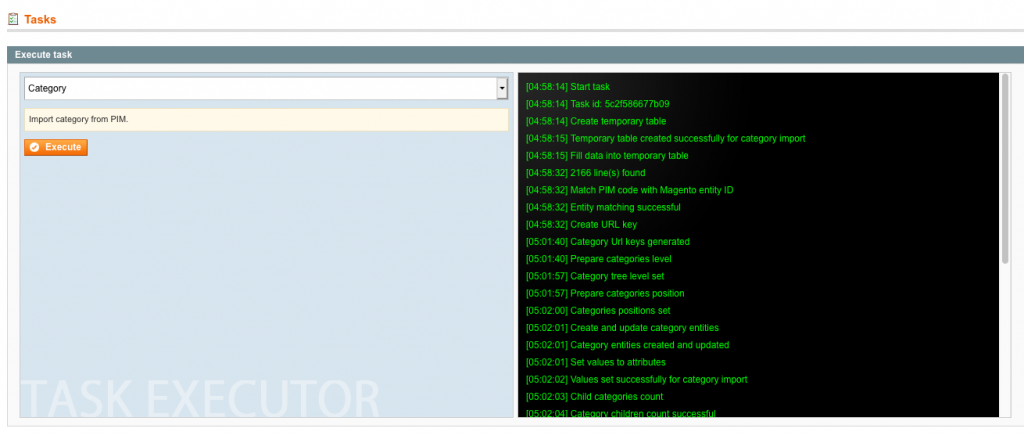The width and height of the screenshot is (1024, 439).
Task: Click the Category dropdown arrow
Action: pos(502,88)
